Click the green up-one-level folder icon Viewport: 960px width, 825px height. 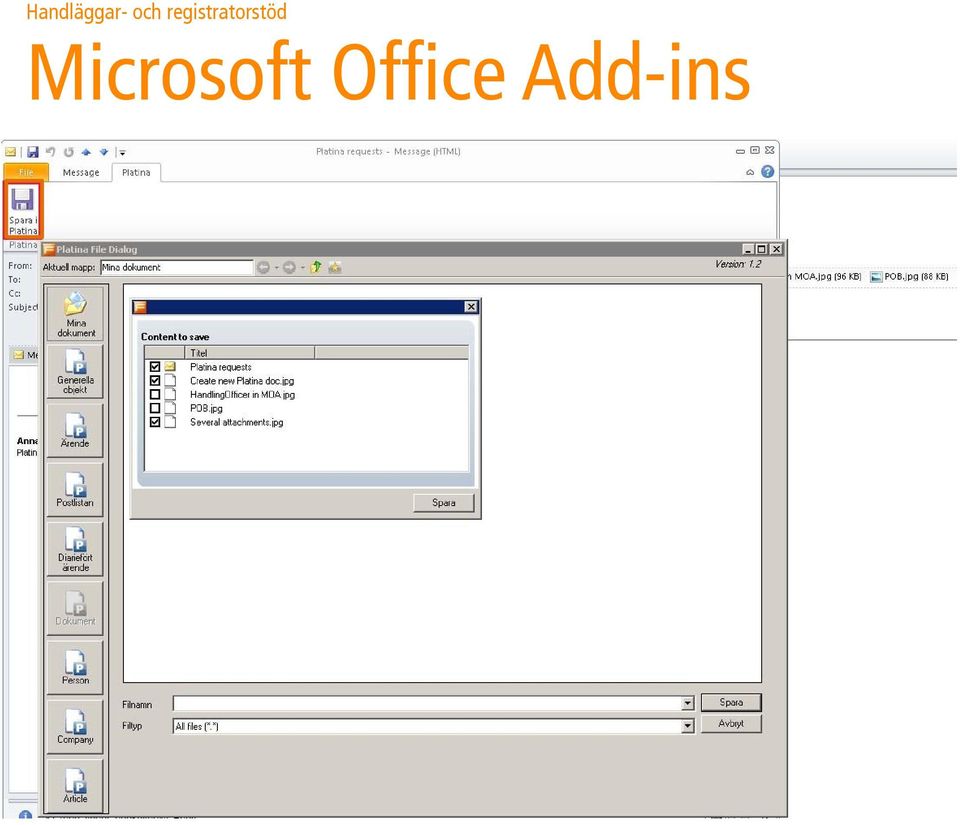316,267
